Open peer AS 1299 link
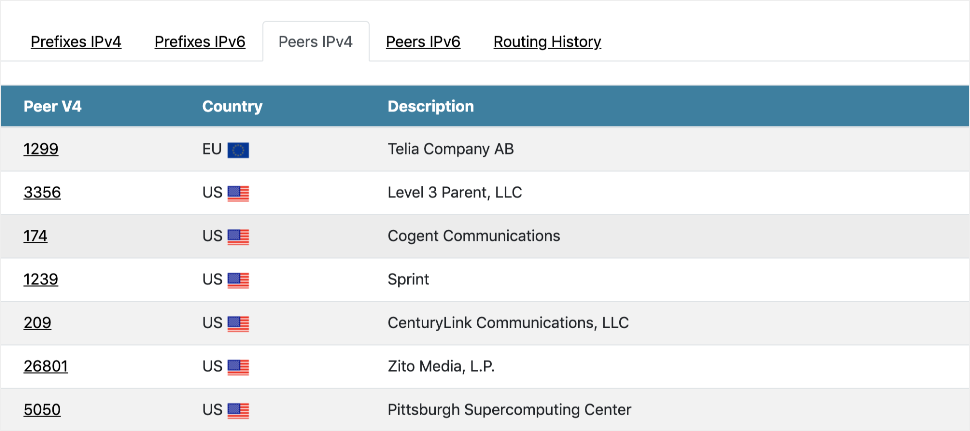Viewport: 970px width, 431px height. 41,149
